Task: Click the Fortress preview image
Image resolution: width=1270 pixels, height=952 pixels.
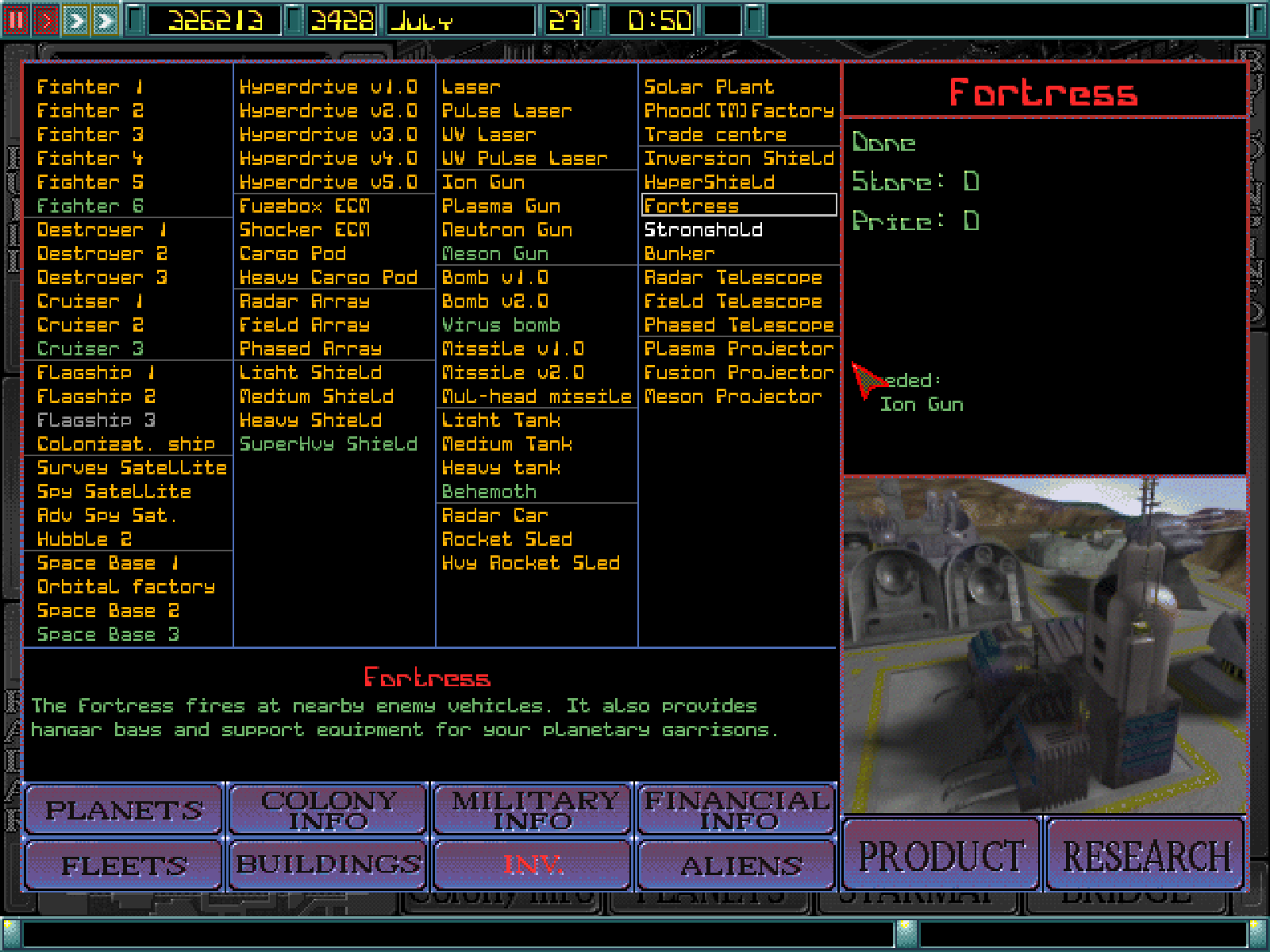Action: (1045, 645)
